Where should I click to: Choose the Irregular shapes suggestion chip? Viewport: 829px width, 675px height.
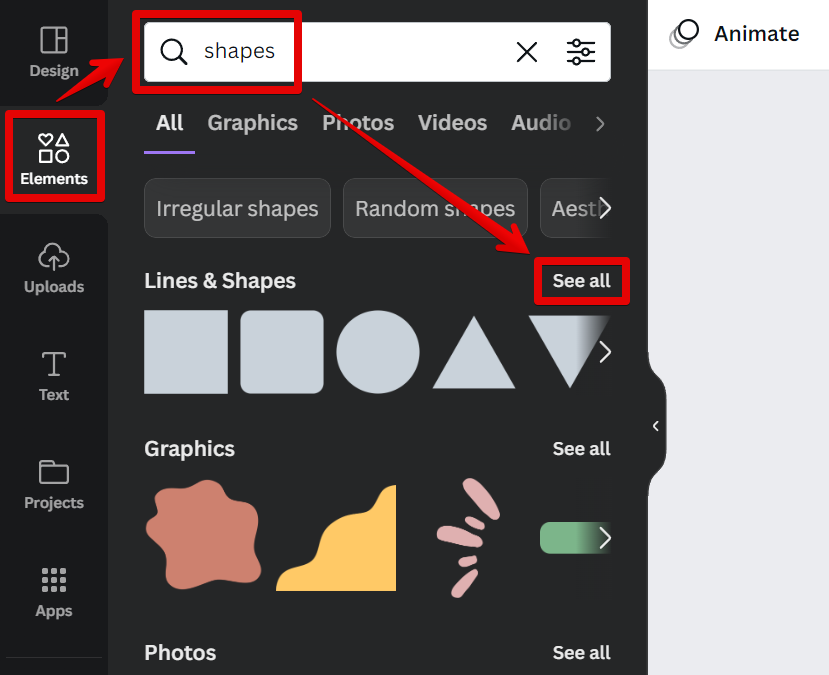[237, 209]
